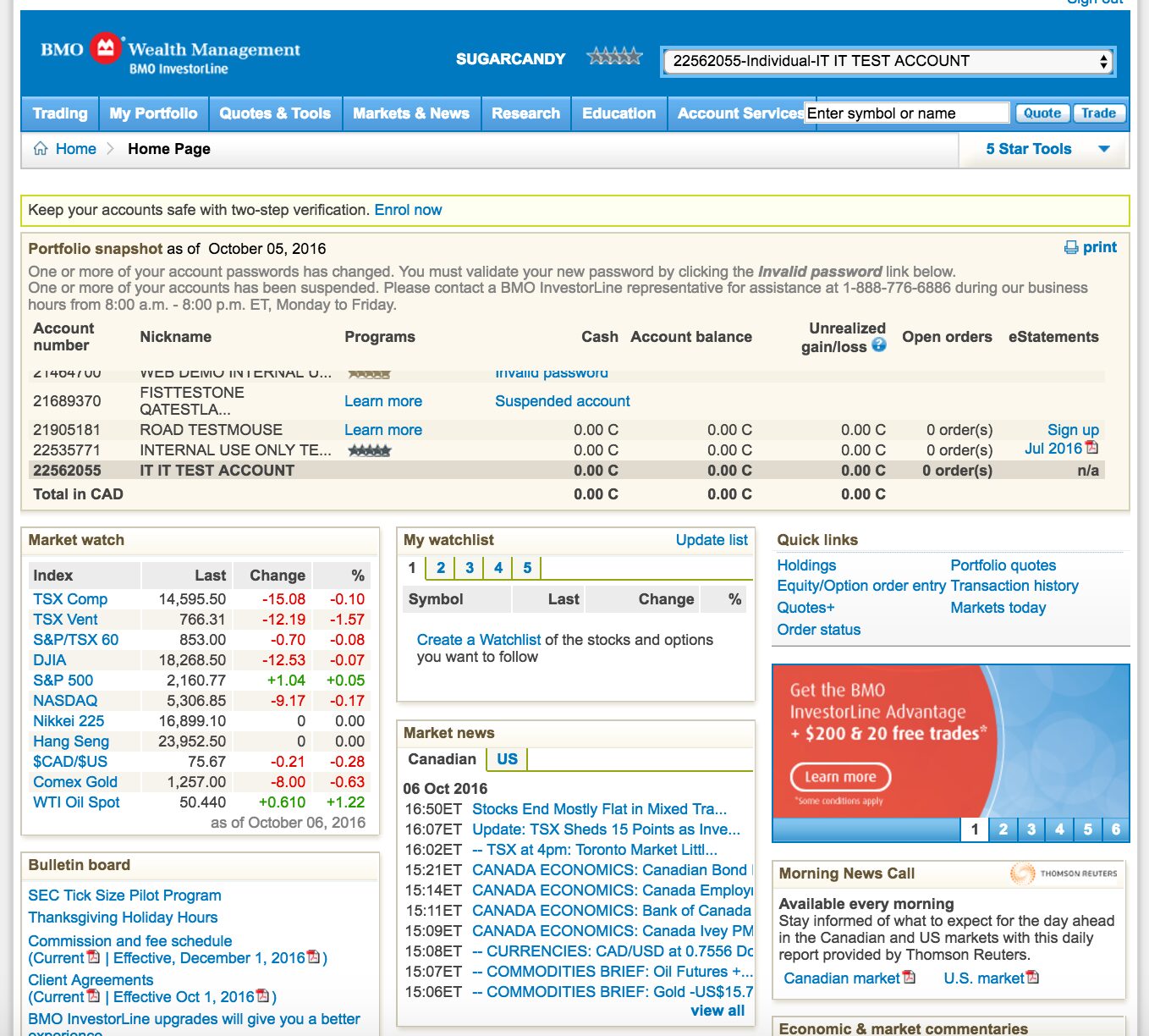Click the Quote button
1149x1036 pixels.
tap(1042, 113)
